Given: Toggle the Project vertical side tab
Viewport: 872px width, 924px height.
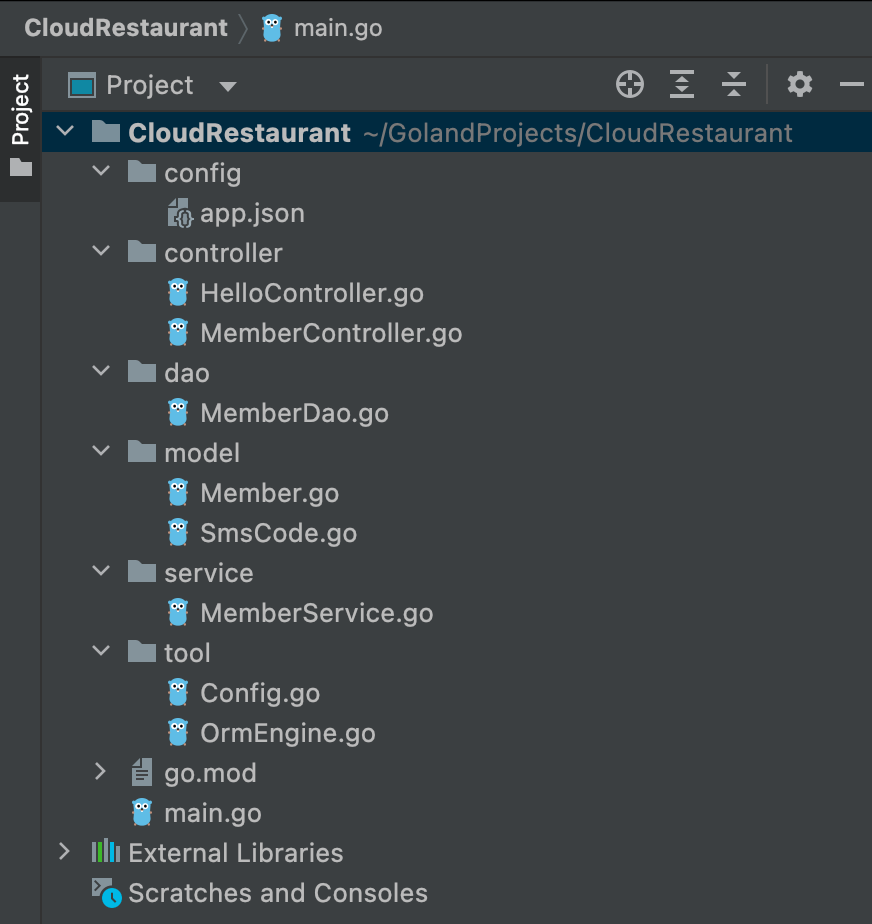Looking at the screenshot, I should pyautogui.click(x=20, y=125).
